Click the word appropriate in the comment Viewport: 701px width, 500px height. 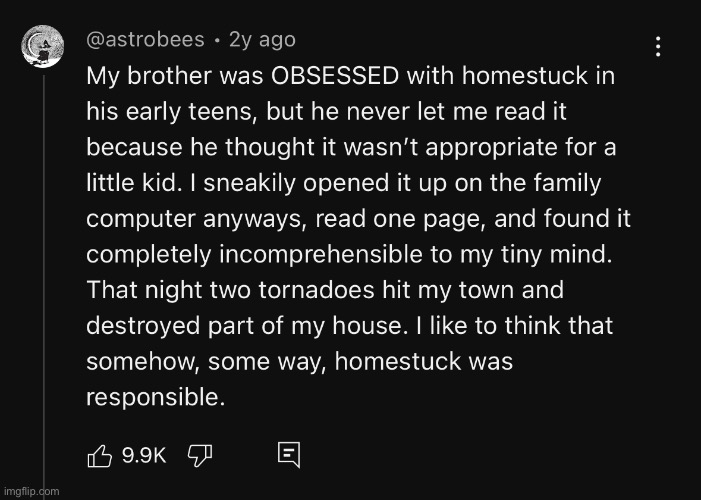[491, 148]
